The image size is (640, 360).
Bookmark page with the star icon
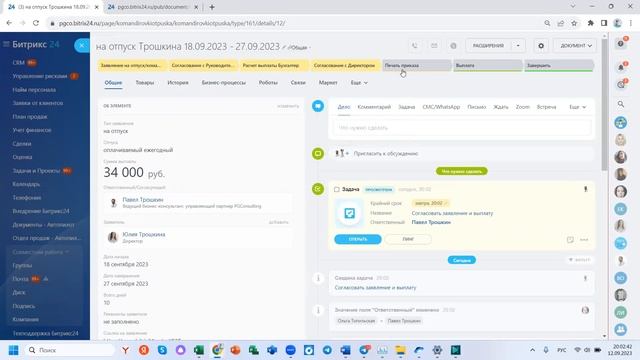tap(574, 23)
